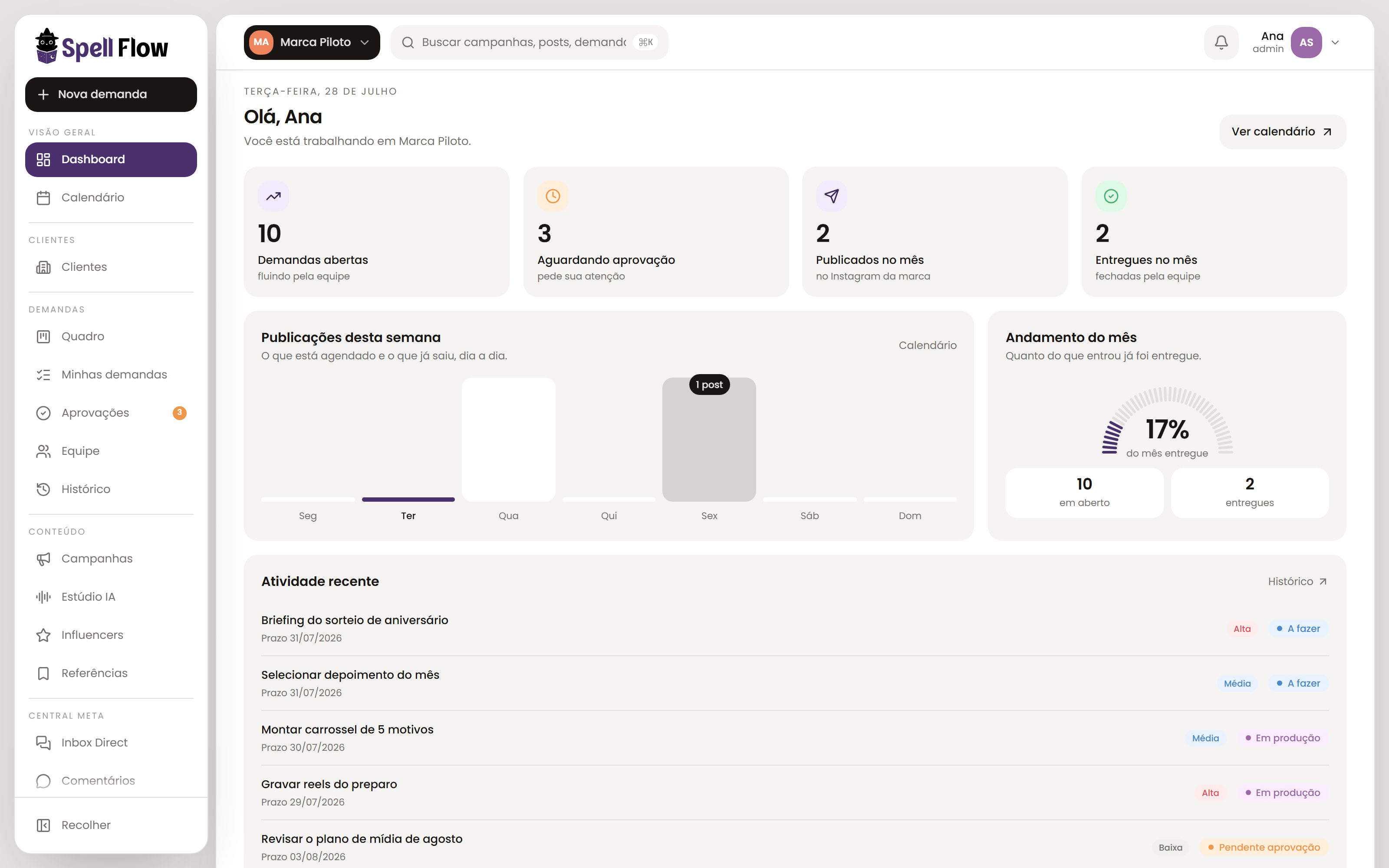This screenshot has height=868, width=1389.
Task: Go to Equipe page
Action: pyautogui.click(x=111, y=451)
